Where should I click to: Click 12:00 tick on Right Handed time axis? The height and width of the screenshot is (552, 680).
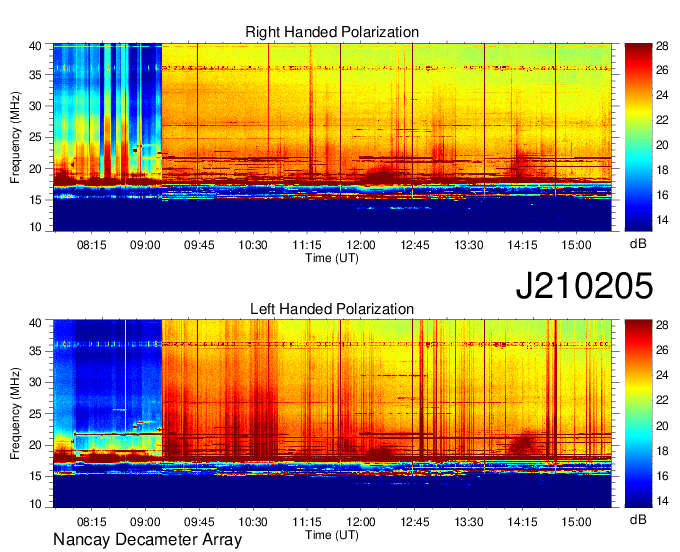coord(361,245)
